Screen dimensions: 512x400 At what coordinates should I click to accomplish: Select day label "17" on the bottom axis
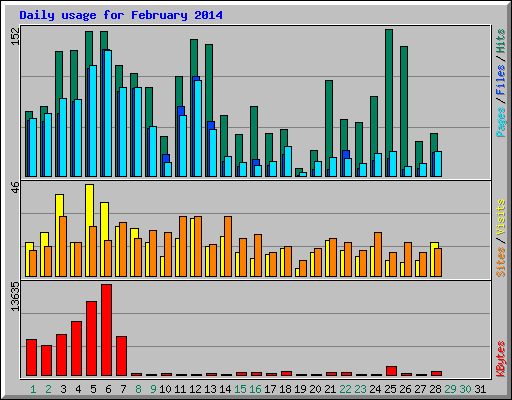point(270,389)
